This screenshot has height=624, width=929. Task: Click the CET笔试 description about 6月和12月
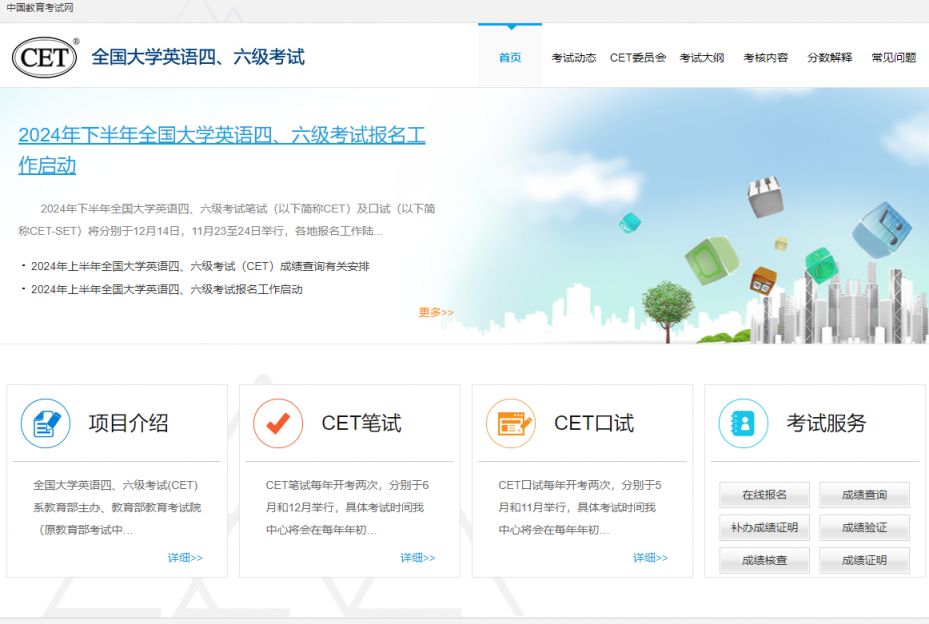(347, 507)
